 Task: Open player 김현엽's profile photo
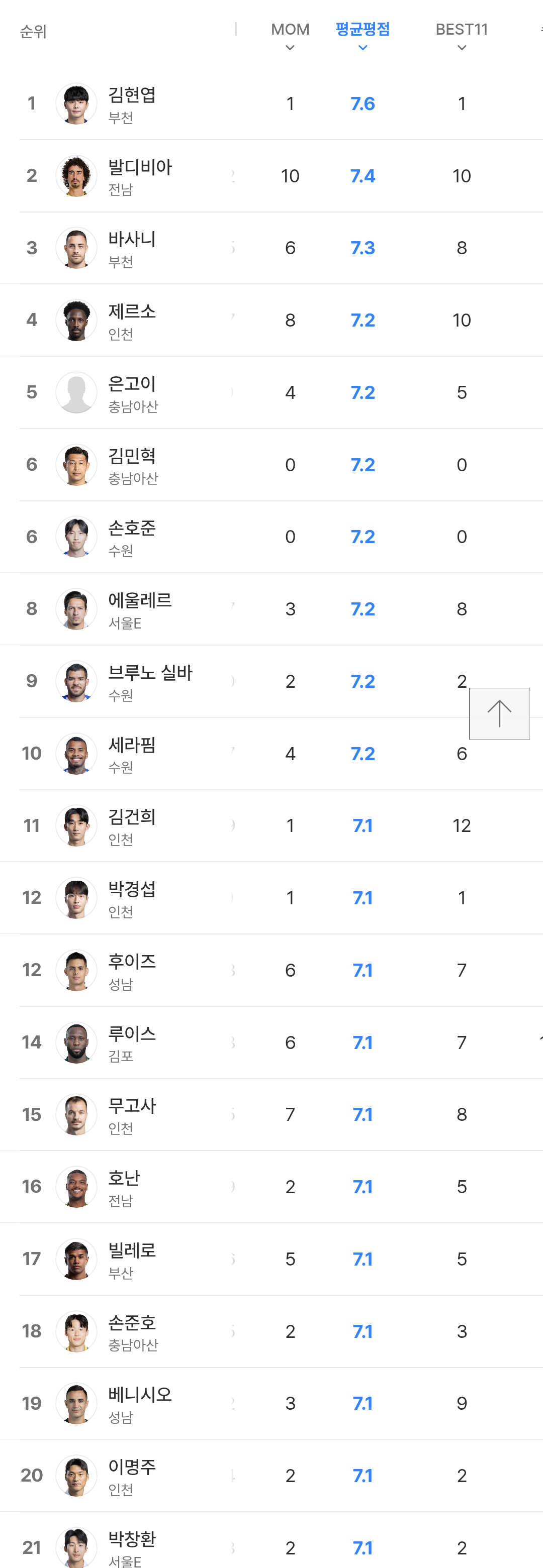pyautogui.click(x=76, y=103)
